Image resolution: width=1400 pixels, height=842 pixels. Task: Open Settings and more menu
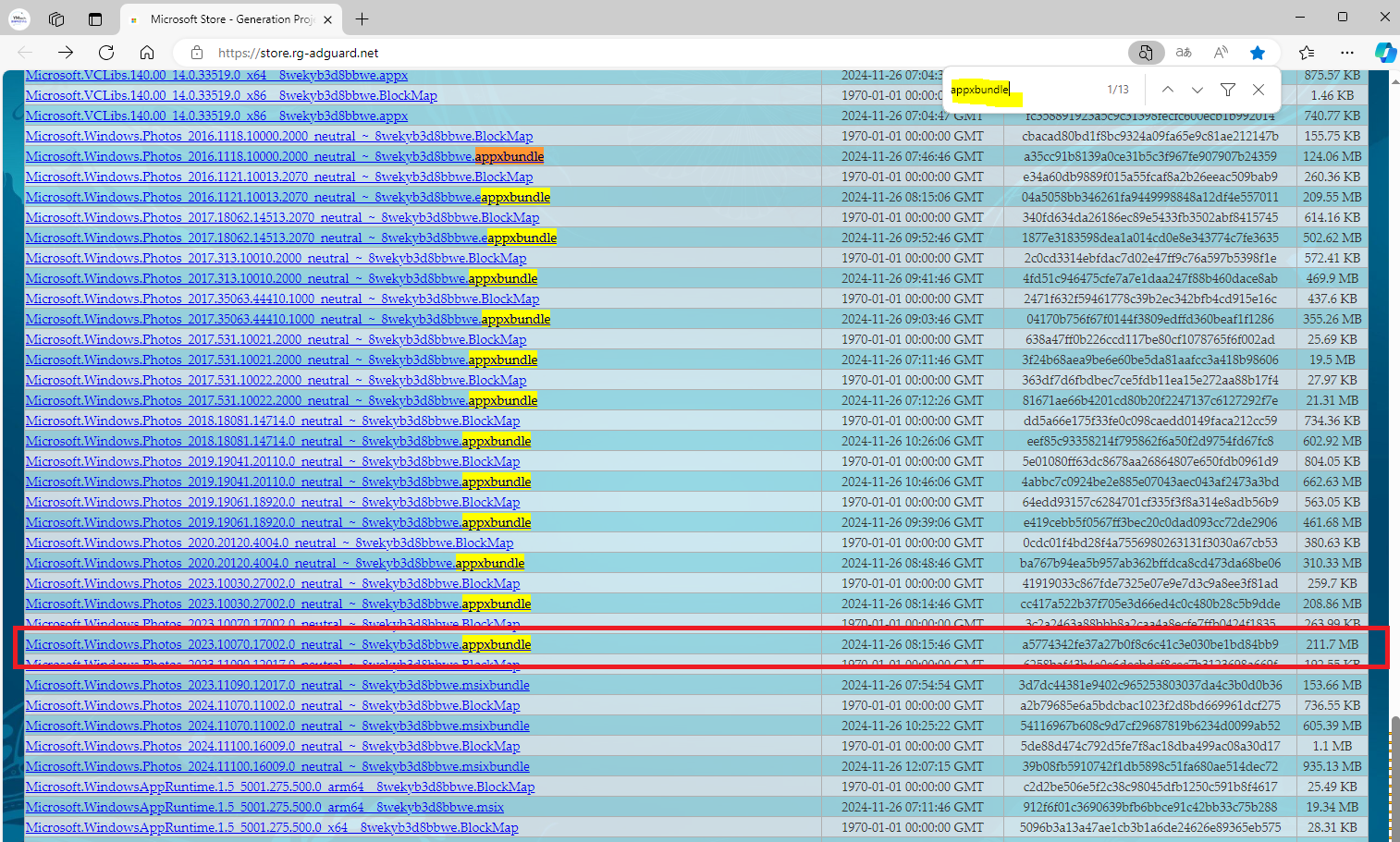[1347, 53]
